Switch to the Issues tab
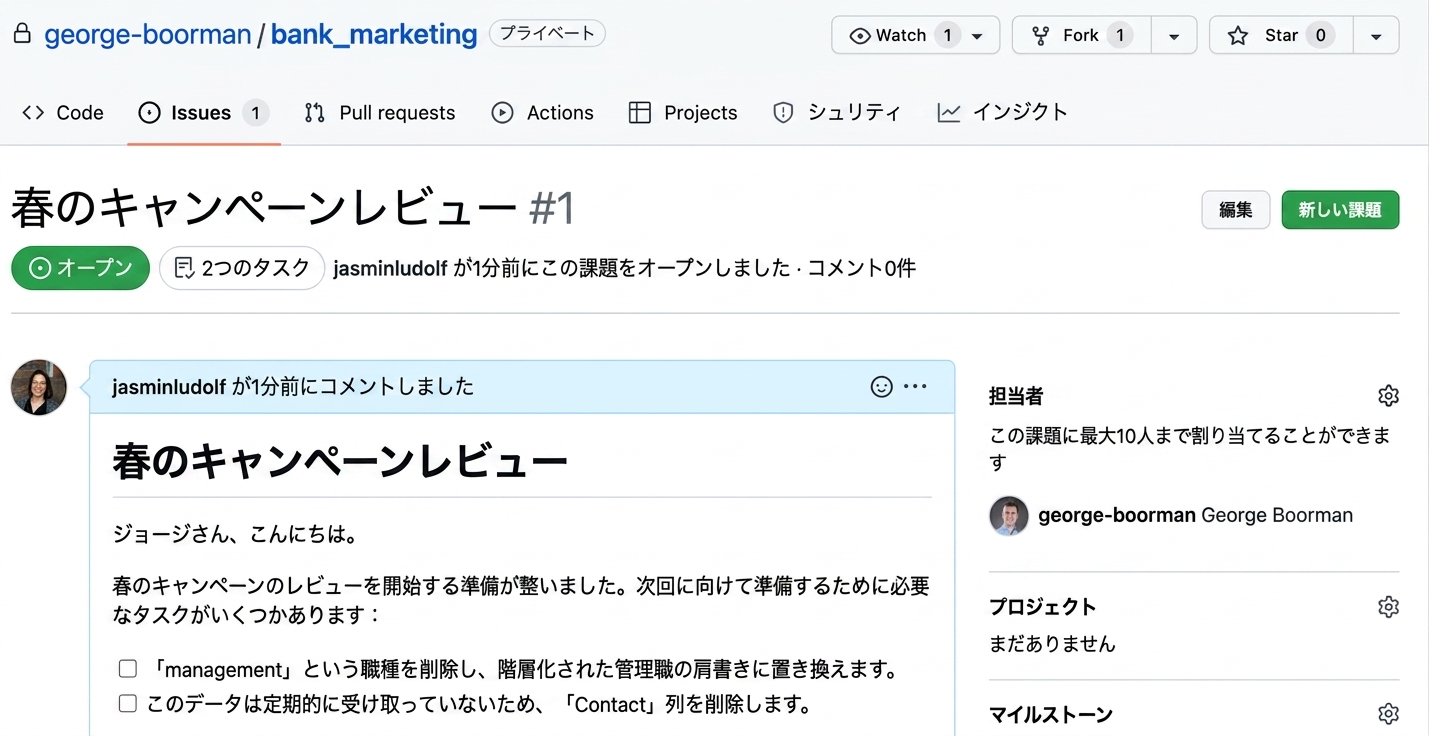This screenshot has width=1429, height=736. click(204, 113)
